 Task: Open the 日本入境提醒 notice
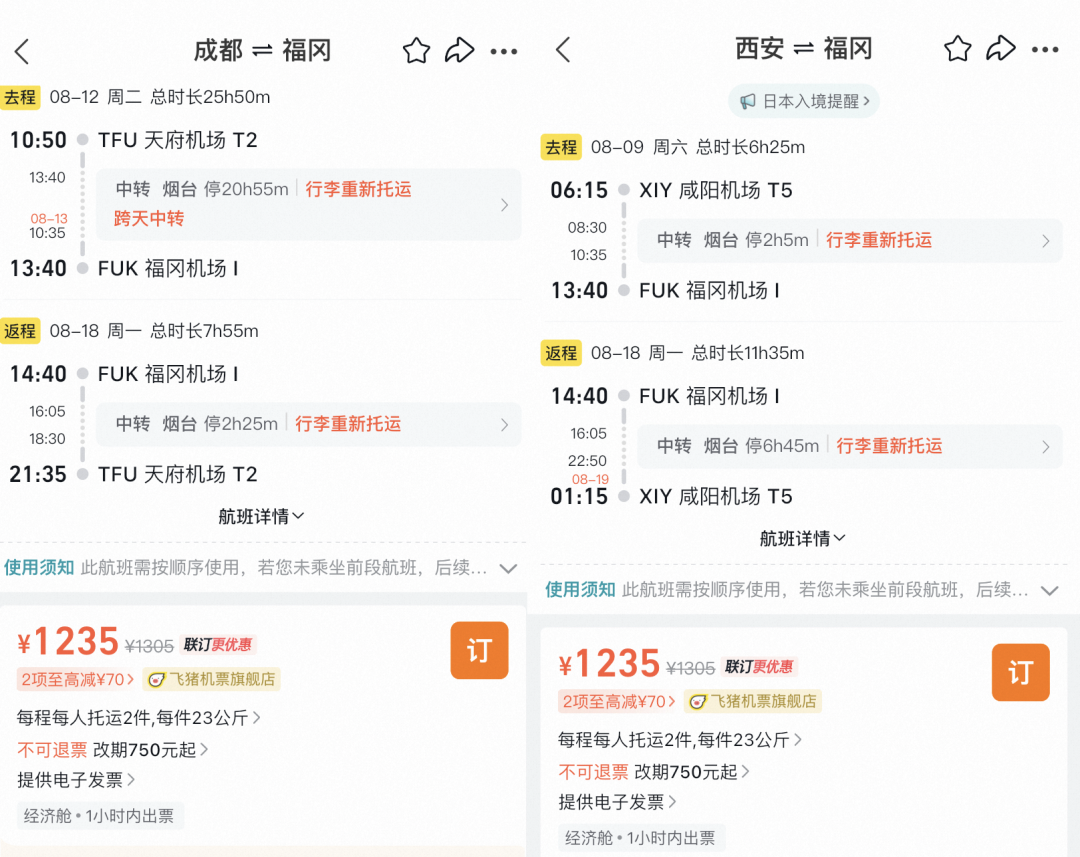tap(804, 101)
